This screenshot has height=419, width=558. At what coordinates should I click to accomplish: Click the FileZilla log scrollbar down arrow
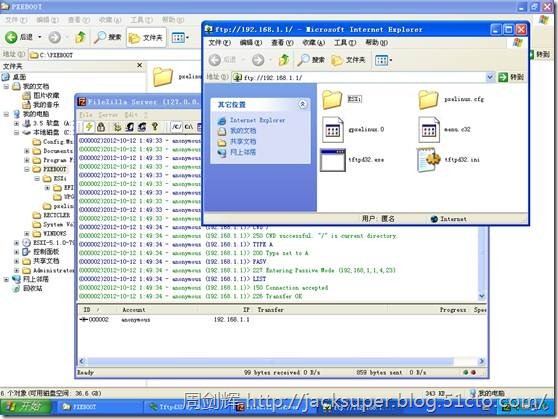481,296
